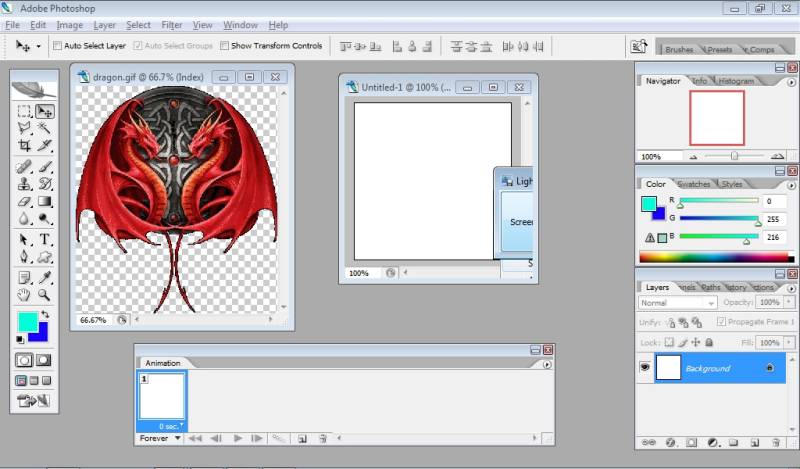Select the Brush tool
The height and width of the screenshot is (469, 800).
(x=44, y=166)
